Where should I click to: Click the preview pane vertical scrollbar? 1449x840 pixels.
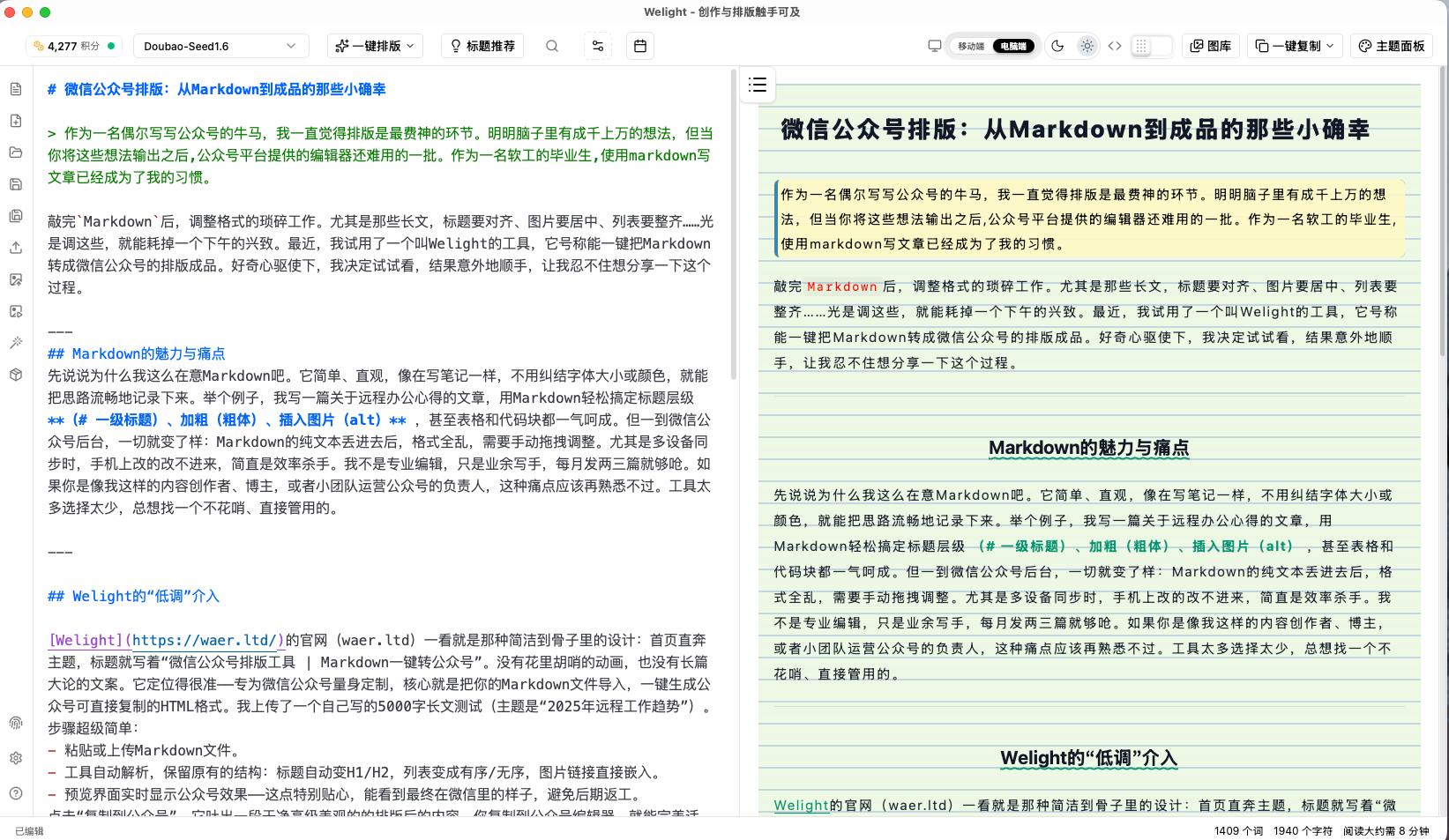pos(1444,212)
